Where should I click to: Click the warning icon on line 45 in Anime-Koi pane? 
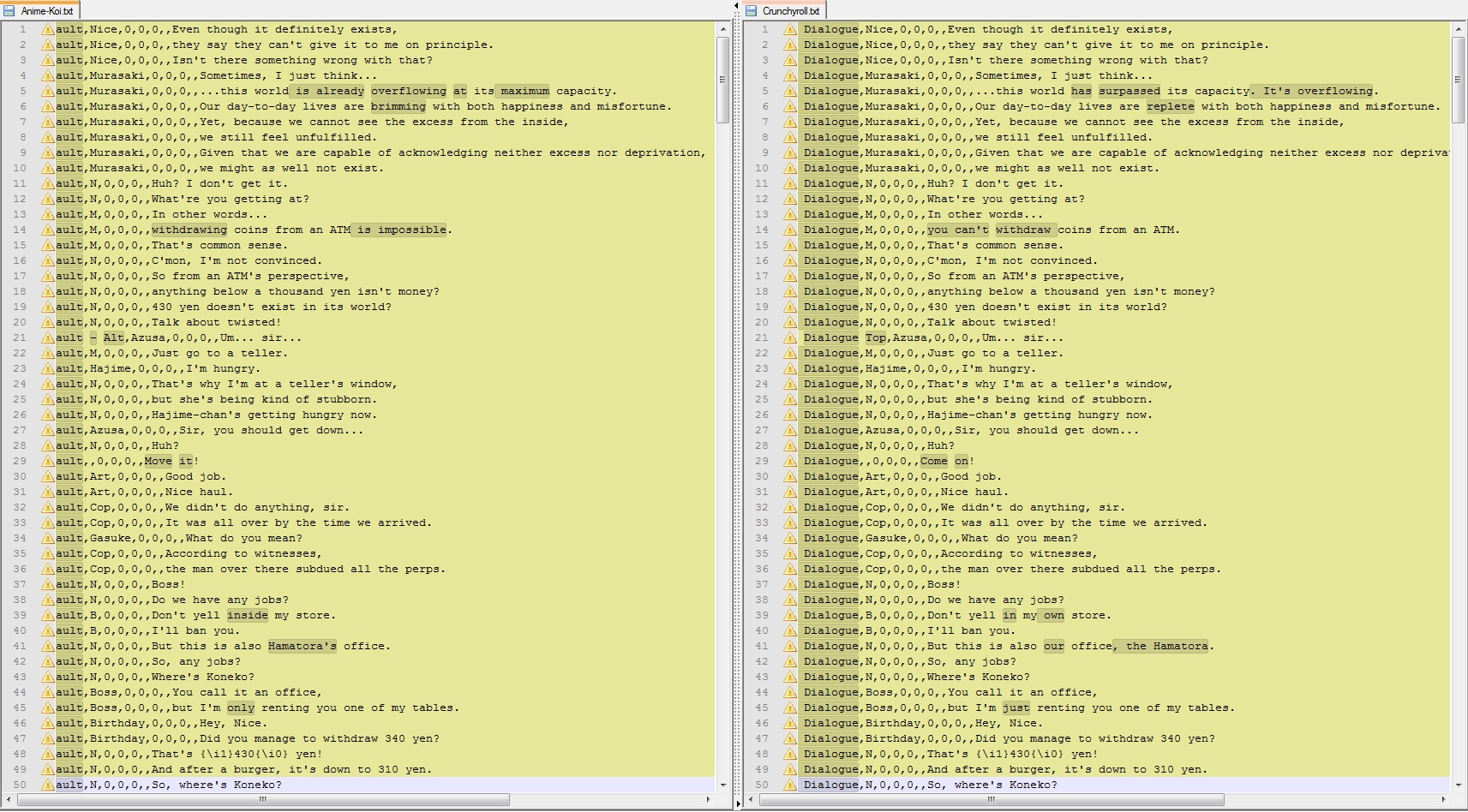tap(48, 708)
